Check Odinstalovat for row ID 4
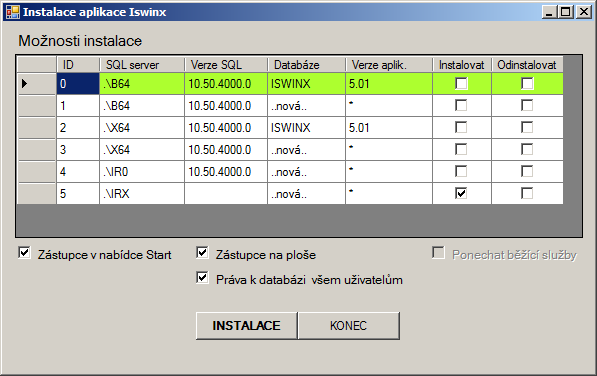 [x=527, y=172]
